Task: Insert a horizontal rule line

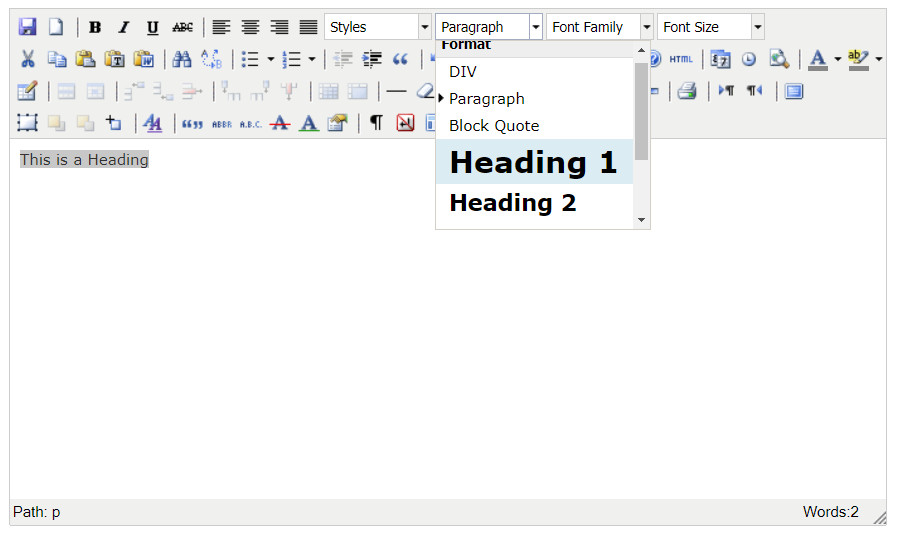Action: coord(397,91)
